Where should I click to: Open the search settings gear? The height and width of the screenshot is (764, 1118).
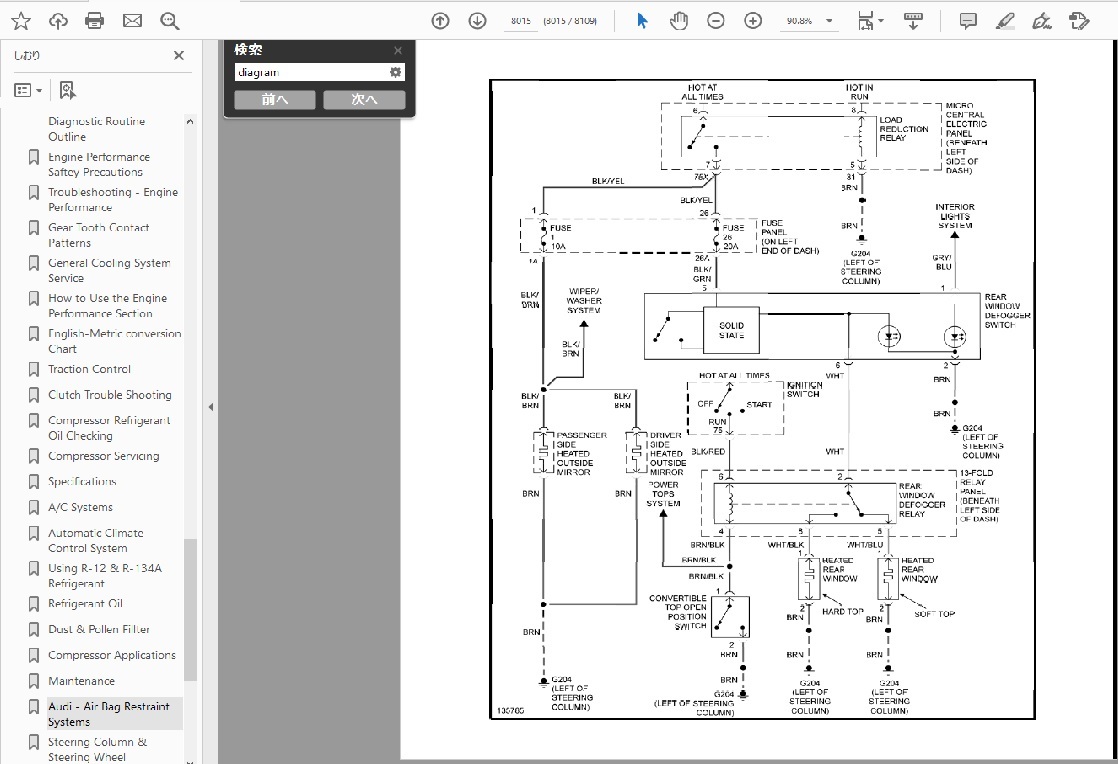(x=395, y=72)
